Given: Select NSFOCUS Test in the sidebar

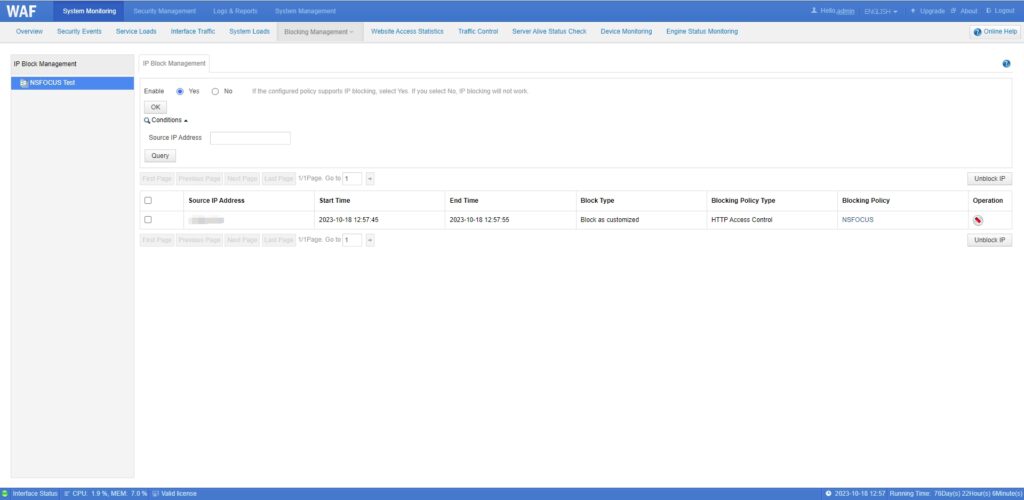Looking at the screenshot, I should pos(72,83).
